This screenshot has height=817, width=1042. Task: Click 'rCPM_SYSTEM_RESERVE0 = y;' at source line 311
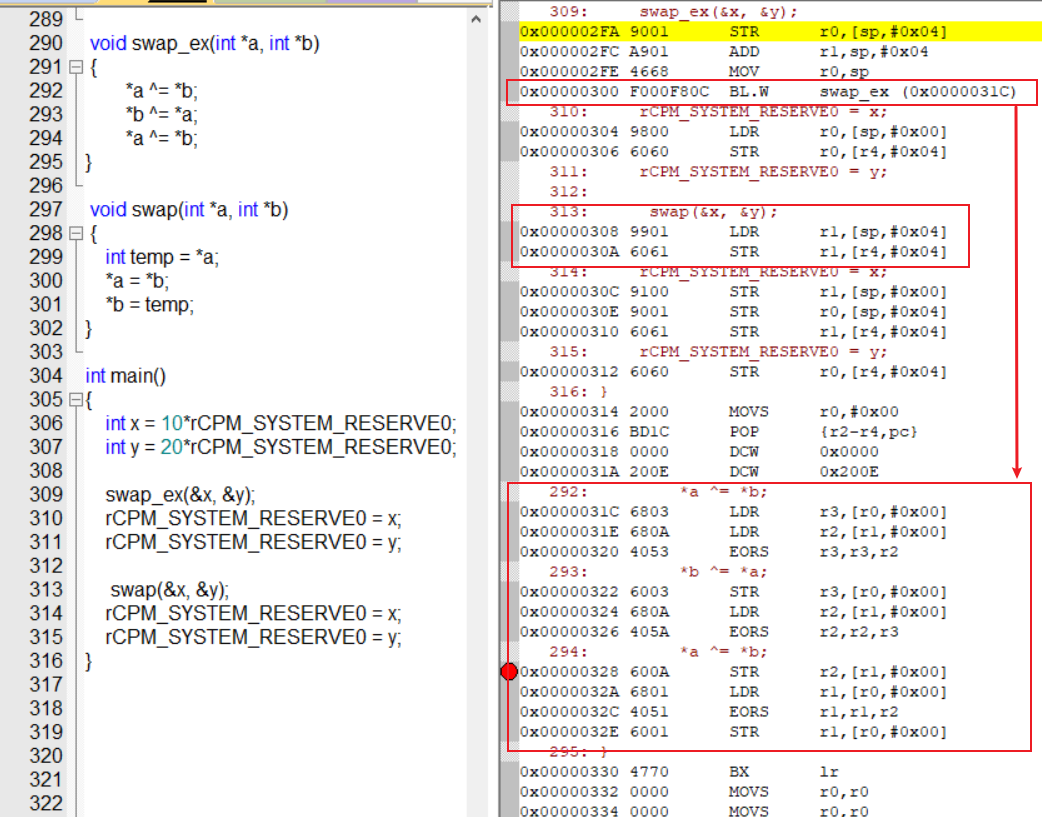point(253,542)
